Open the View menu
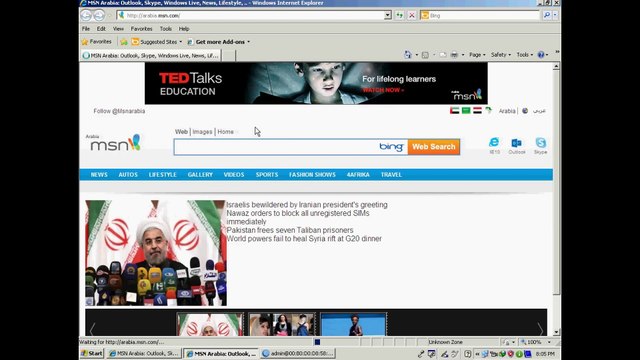 118,29
